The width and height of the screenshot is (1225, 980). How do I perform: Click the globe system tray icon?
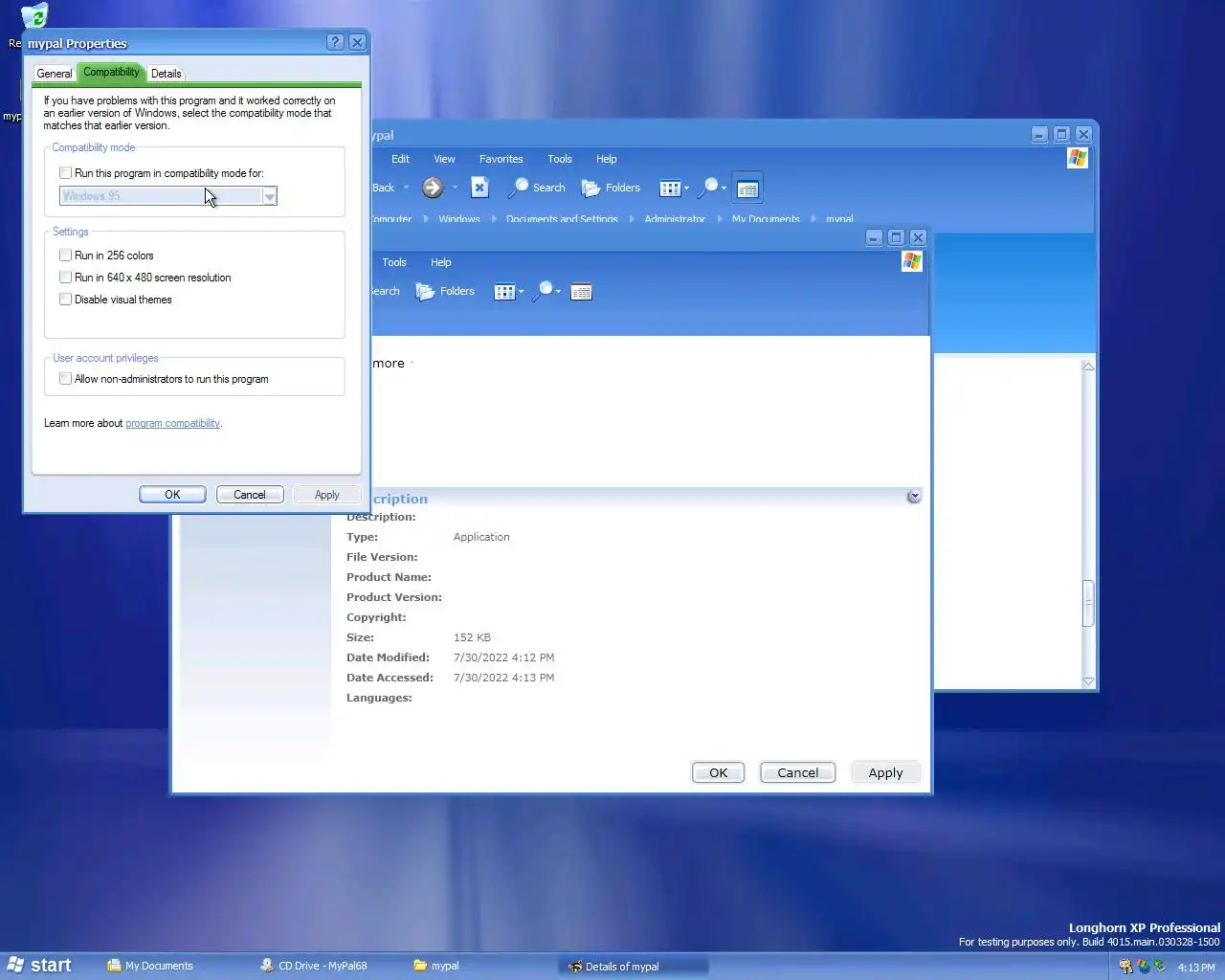coord(1144,967)
